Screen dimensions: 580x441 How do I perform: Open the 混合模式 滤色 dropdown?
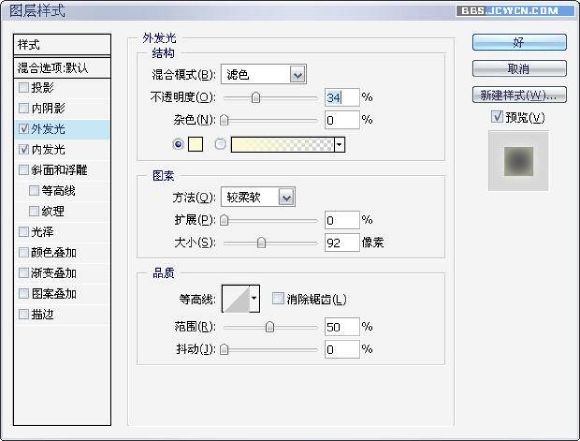tap(263, 75)
